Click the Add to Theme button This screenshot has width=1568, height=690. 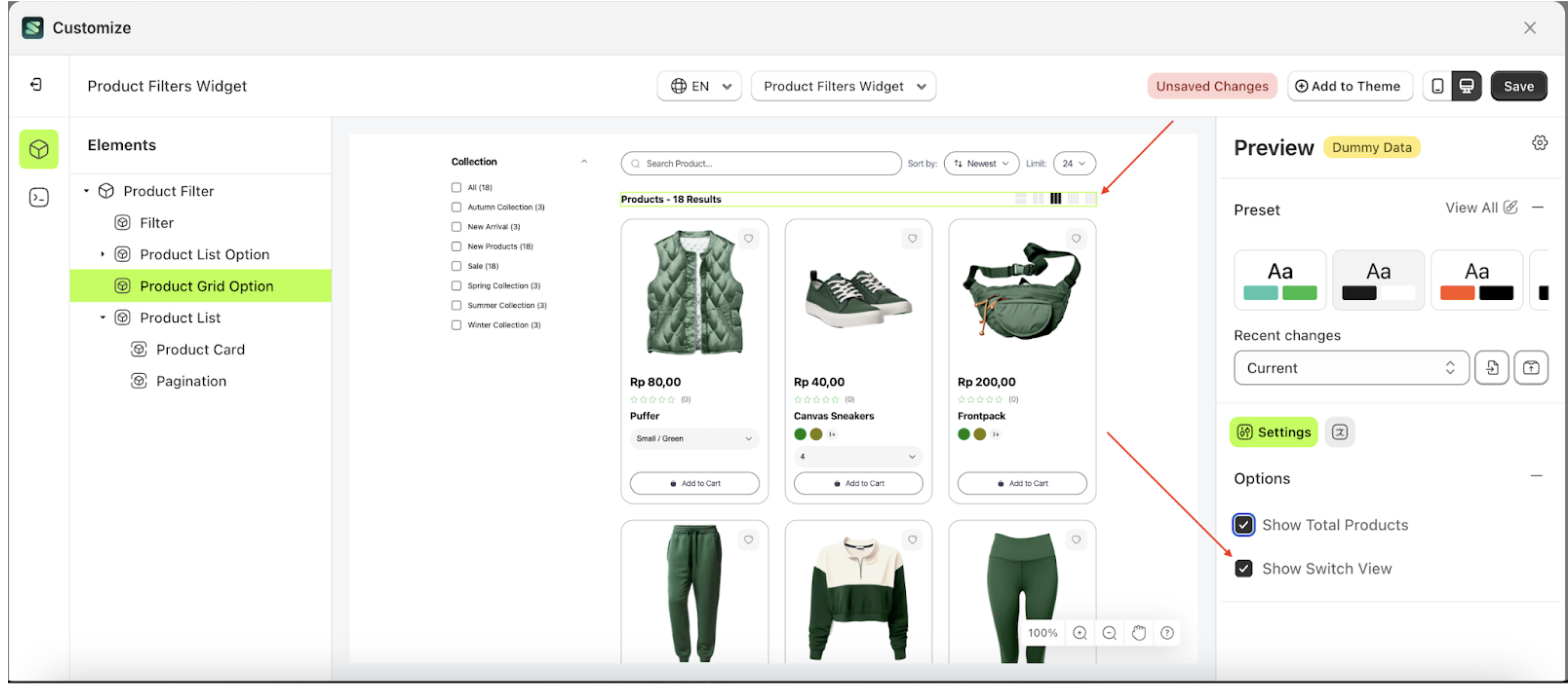1349,86
